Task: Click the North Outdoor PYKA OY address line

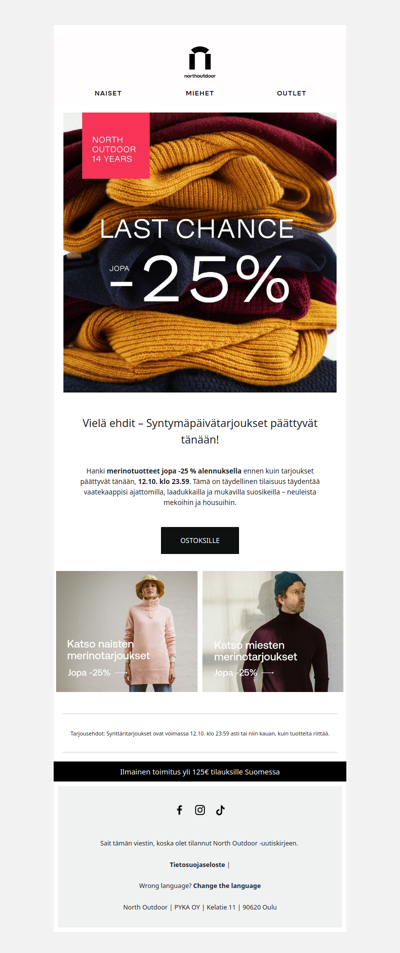Action: (200, 907)
